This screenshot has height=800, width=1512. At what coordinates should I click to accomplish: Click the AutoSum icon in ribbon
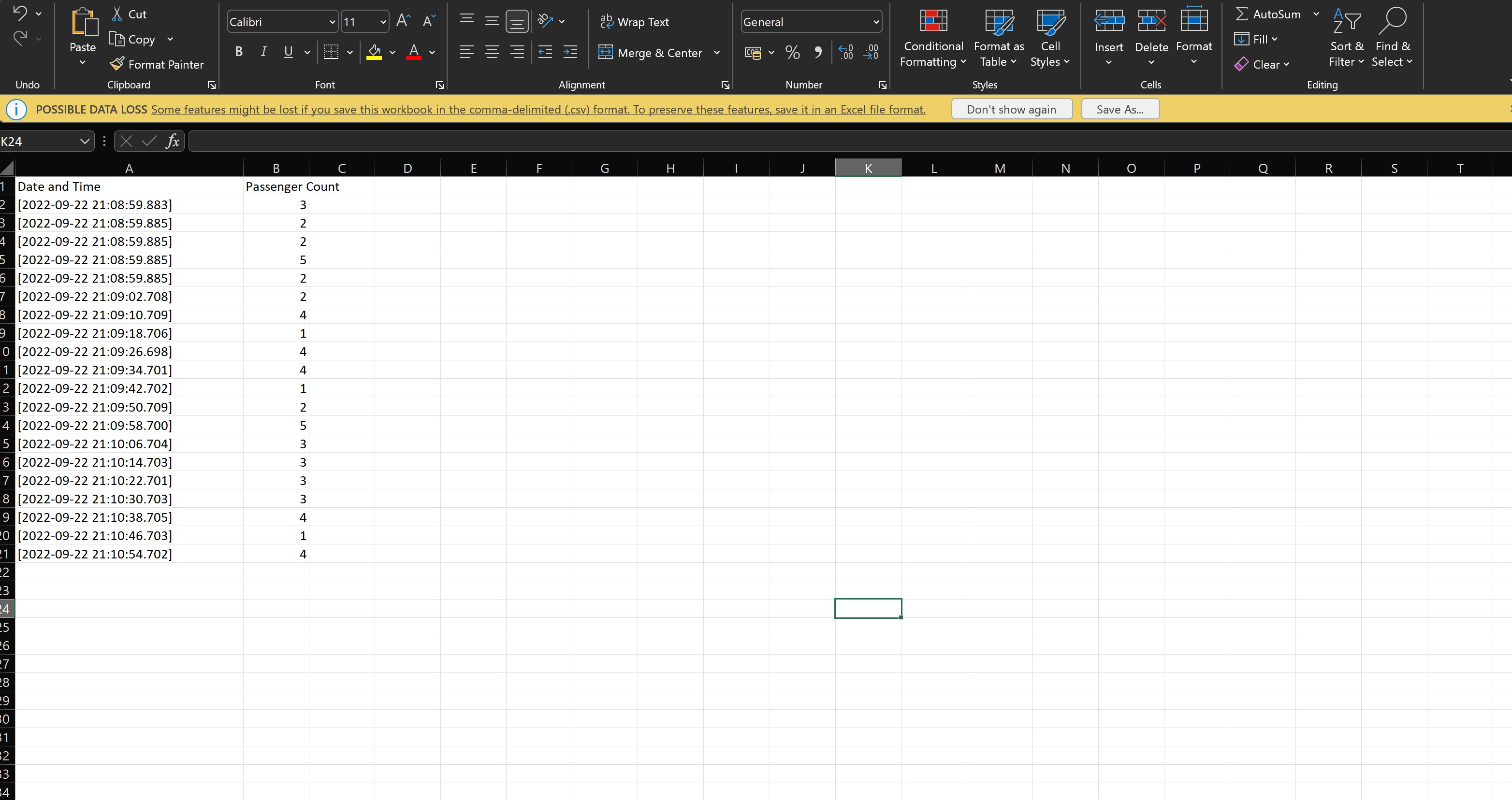point(1240,14)
